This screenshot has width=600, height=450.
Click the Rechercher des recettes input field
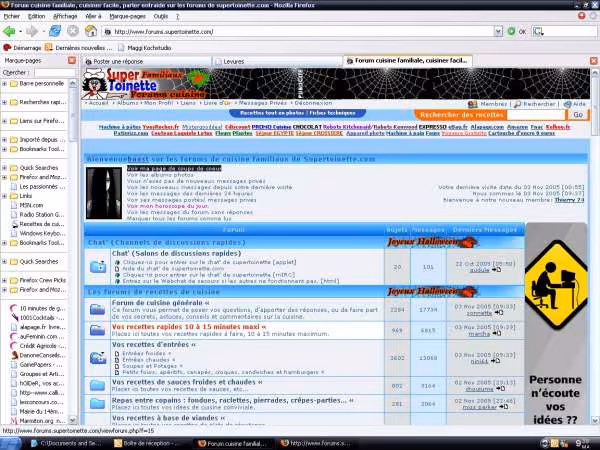[x=536, y=114]
